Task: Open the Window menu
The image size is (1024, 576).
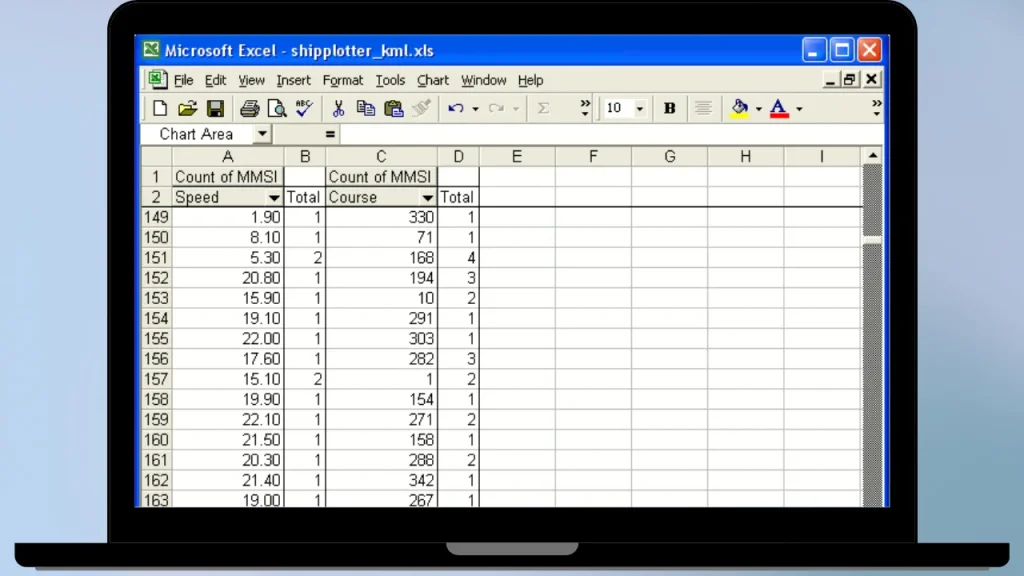Action: point(484,80)
